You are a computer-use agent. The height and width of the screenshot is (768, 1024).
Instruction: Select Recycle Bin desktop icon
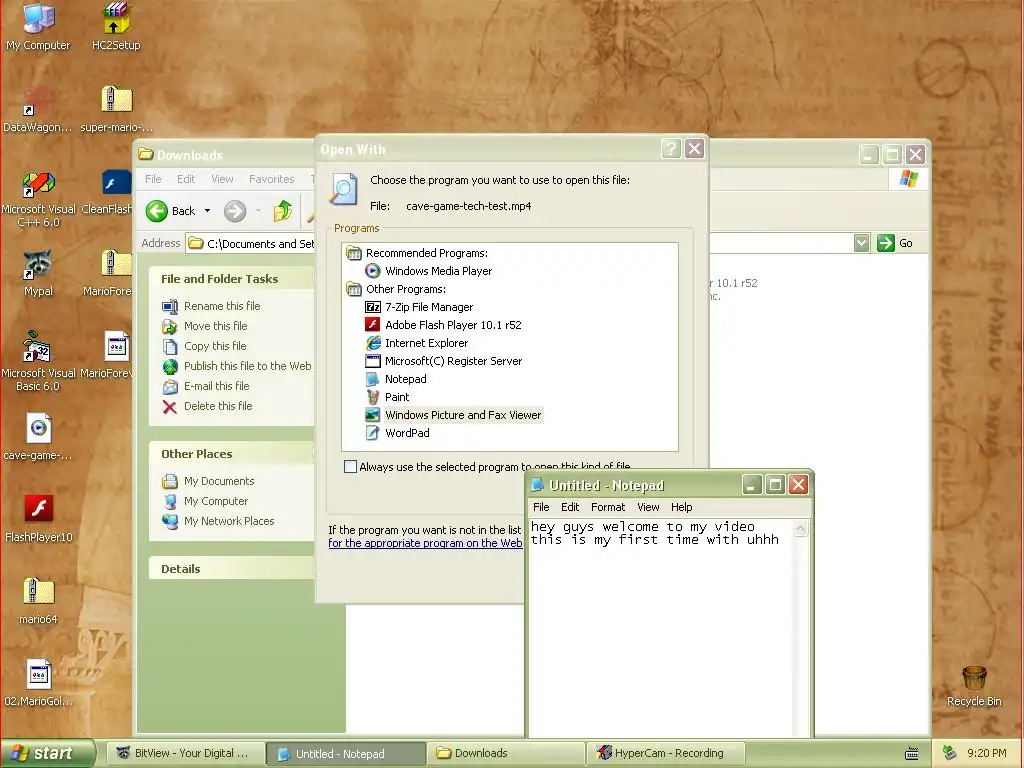pyautogui.click(x=974, y=685)
